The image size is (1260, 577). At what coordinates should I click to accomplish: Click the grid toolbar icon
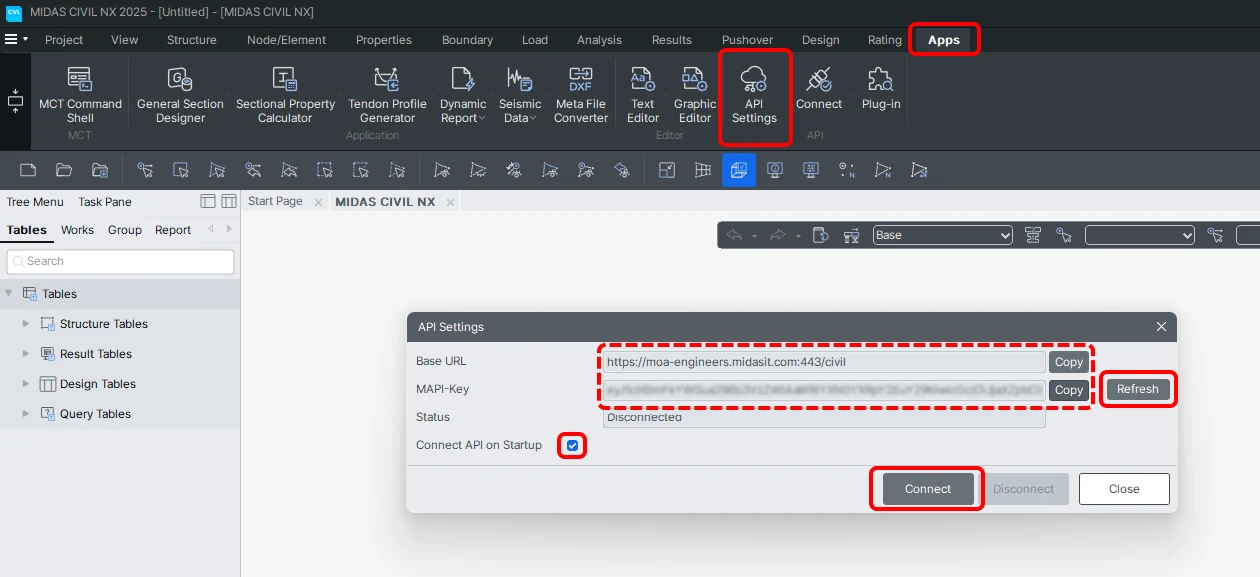703,170
